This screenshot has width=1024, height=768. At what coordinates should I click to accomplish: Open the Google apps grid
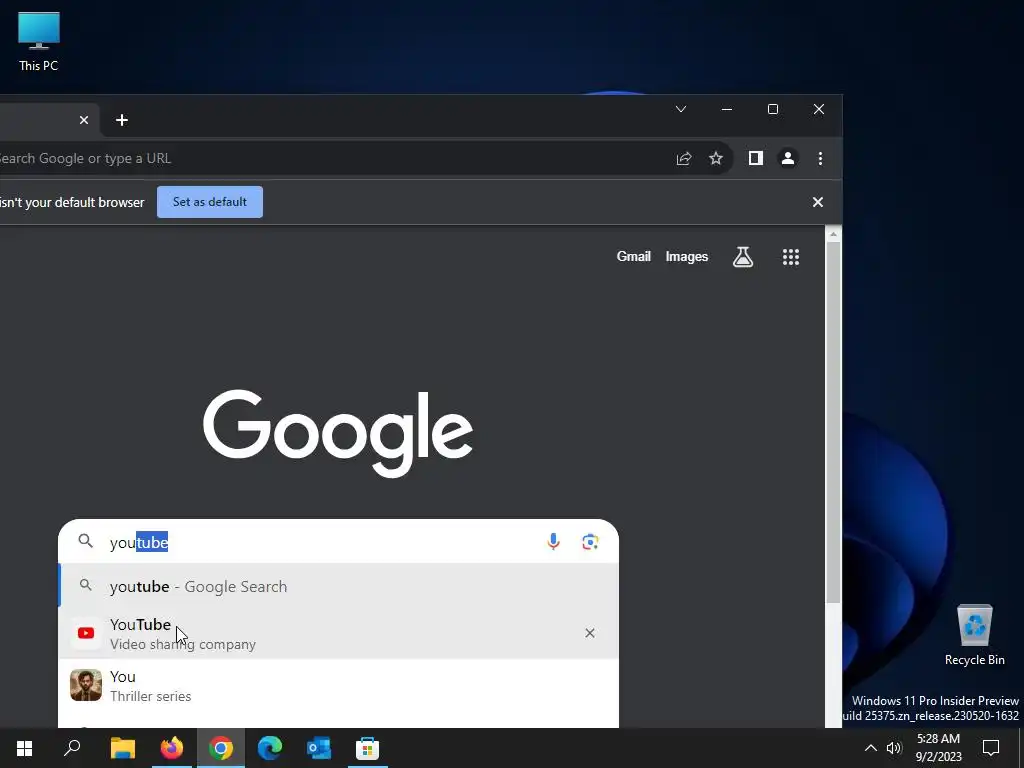pyautogui.click(x=791, y=257)
